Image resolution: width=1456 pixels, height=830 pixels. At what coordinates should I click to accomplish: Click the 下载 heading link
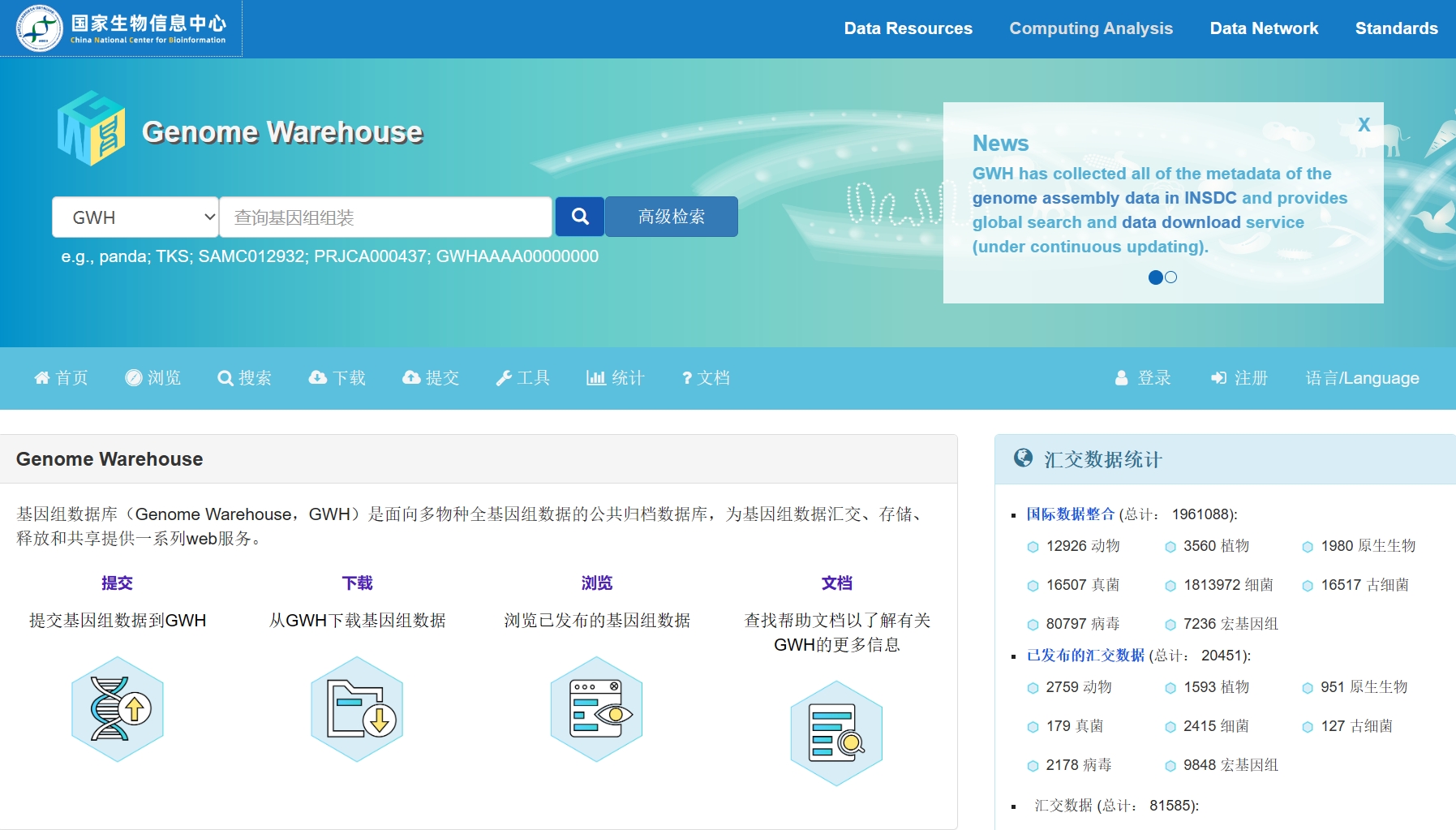pos(358,583)
